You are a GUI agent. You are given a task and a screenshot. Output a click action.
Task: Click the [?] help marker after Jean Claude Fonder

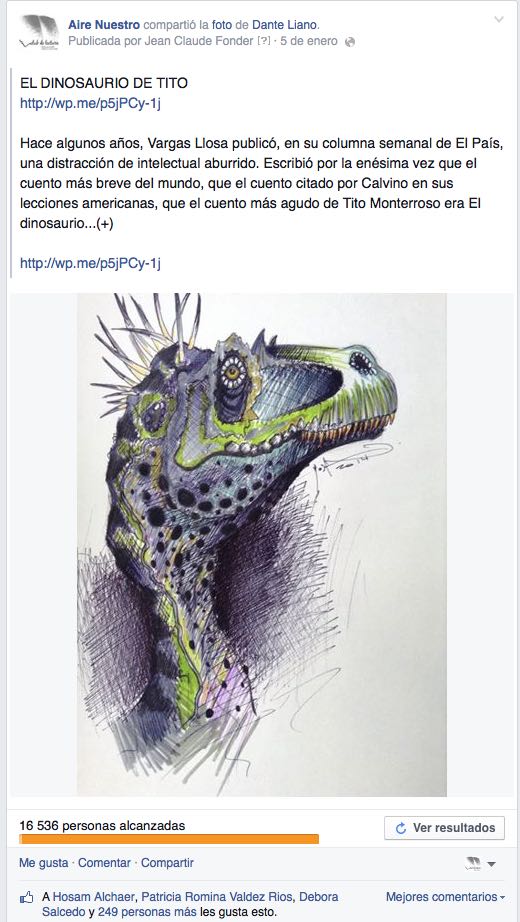coord(264,41)
